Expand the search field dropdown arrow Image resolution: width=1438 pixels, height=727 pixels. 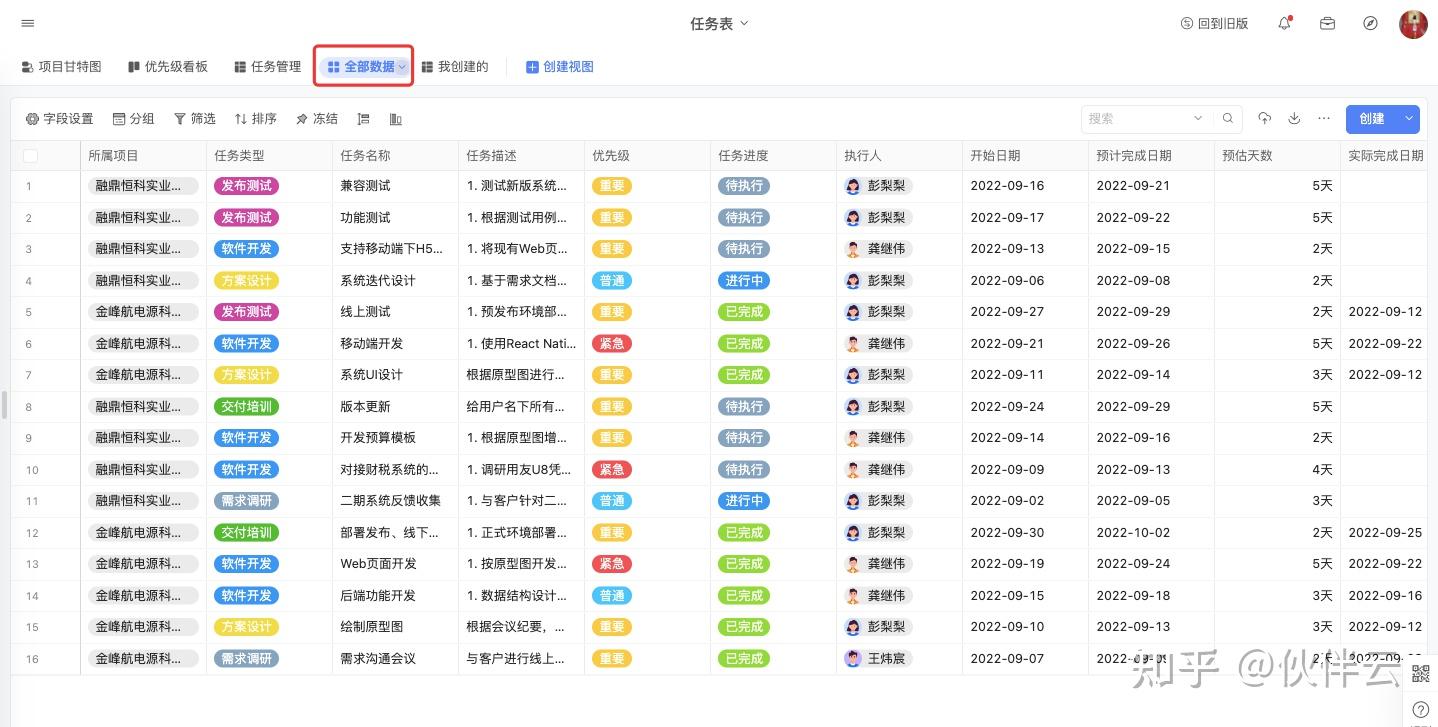(x=1198, y=119)
